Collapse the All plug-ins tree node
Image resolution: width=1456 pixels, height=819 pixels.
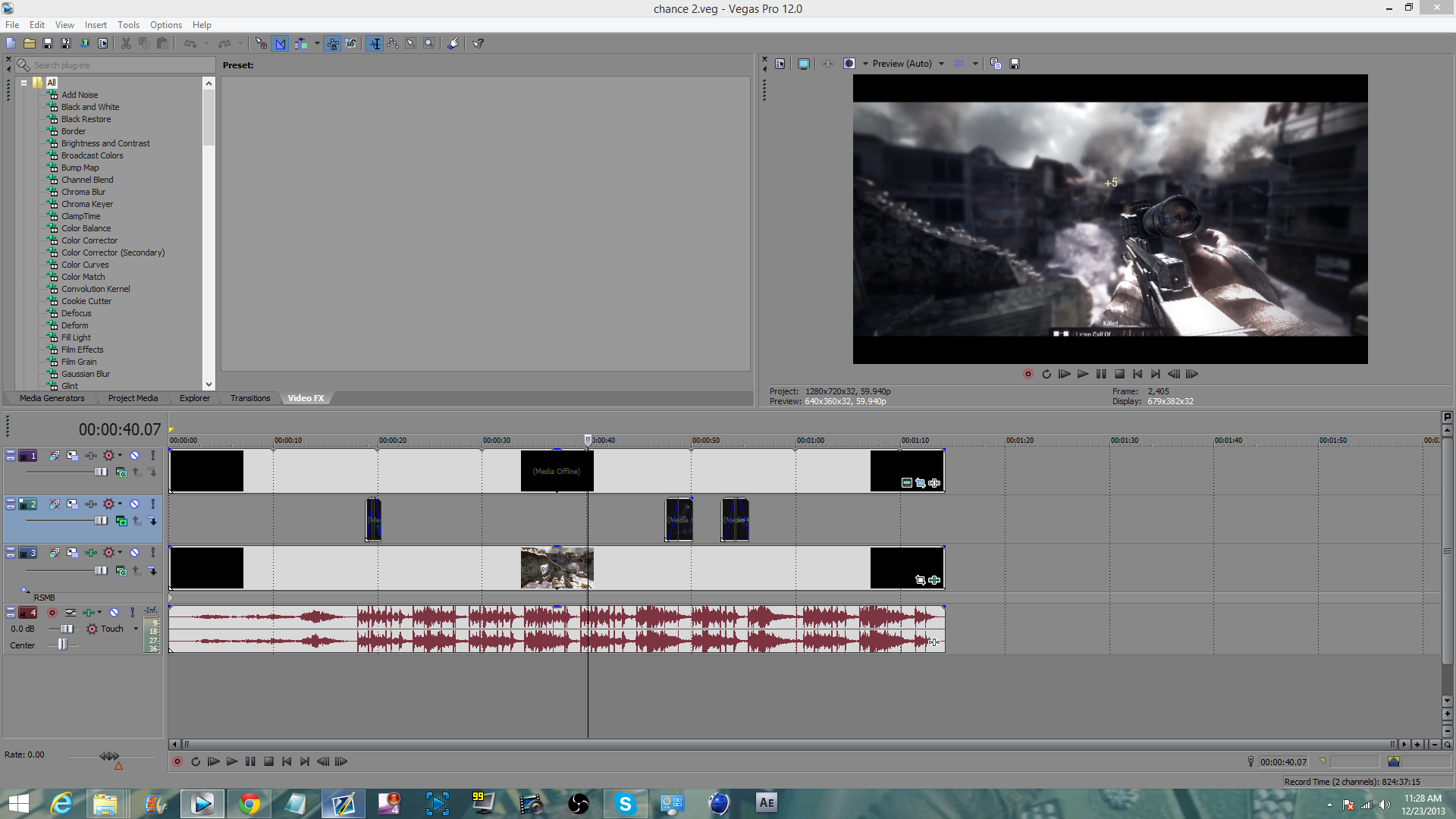pos(24,83)
